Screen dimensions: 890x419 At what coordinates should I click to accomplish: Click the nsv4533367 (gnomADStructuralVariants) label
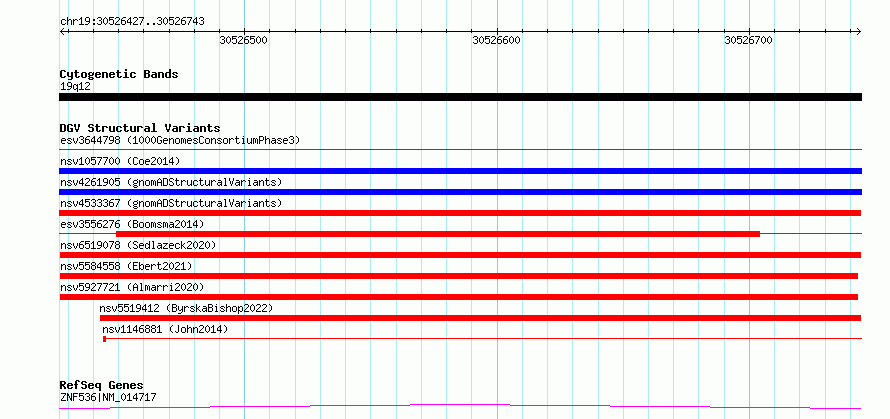(171, 203)
